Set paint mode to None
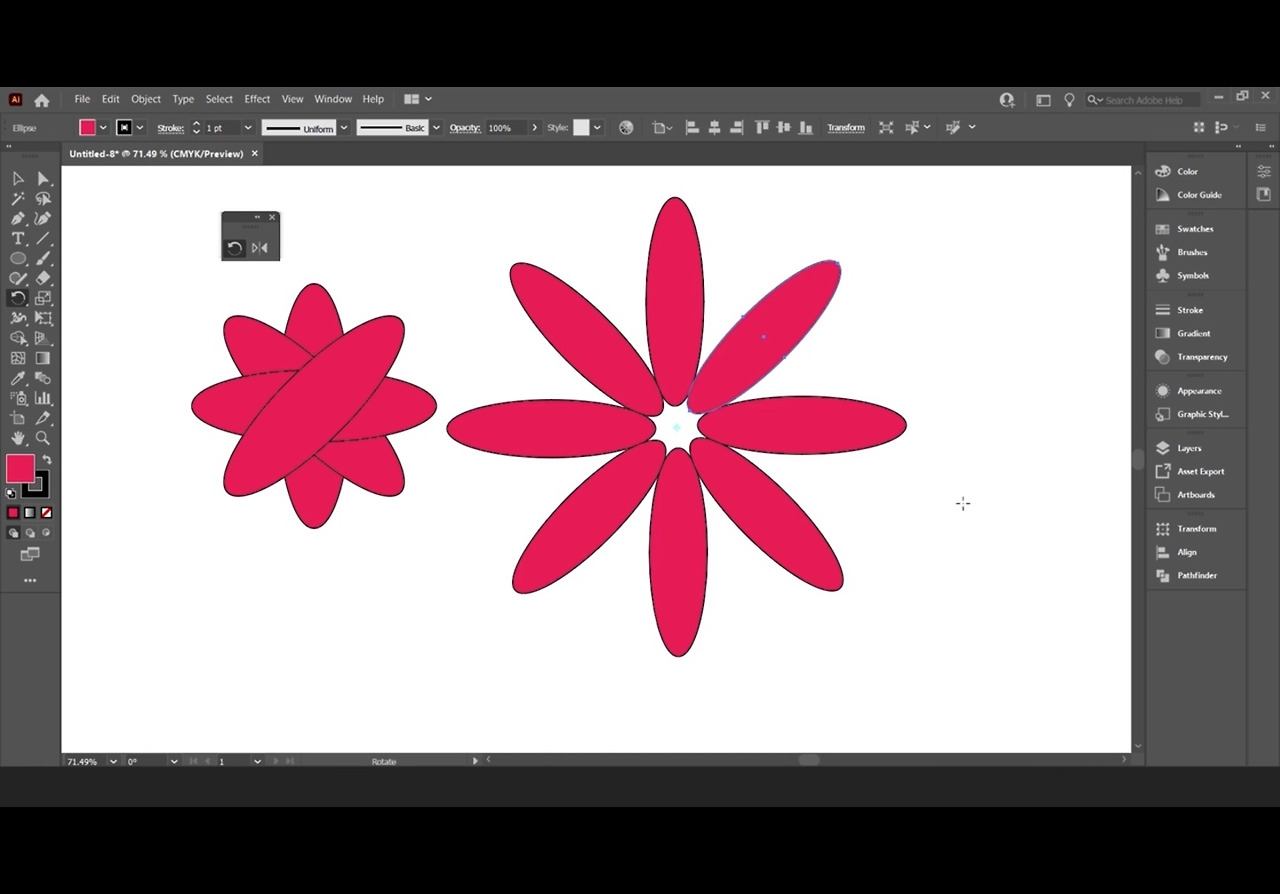Screen dimensions: 1280x894 coord(46,513)
